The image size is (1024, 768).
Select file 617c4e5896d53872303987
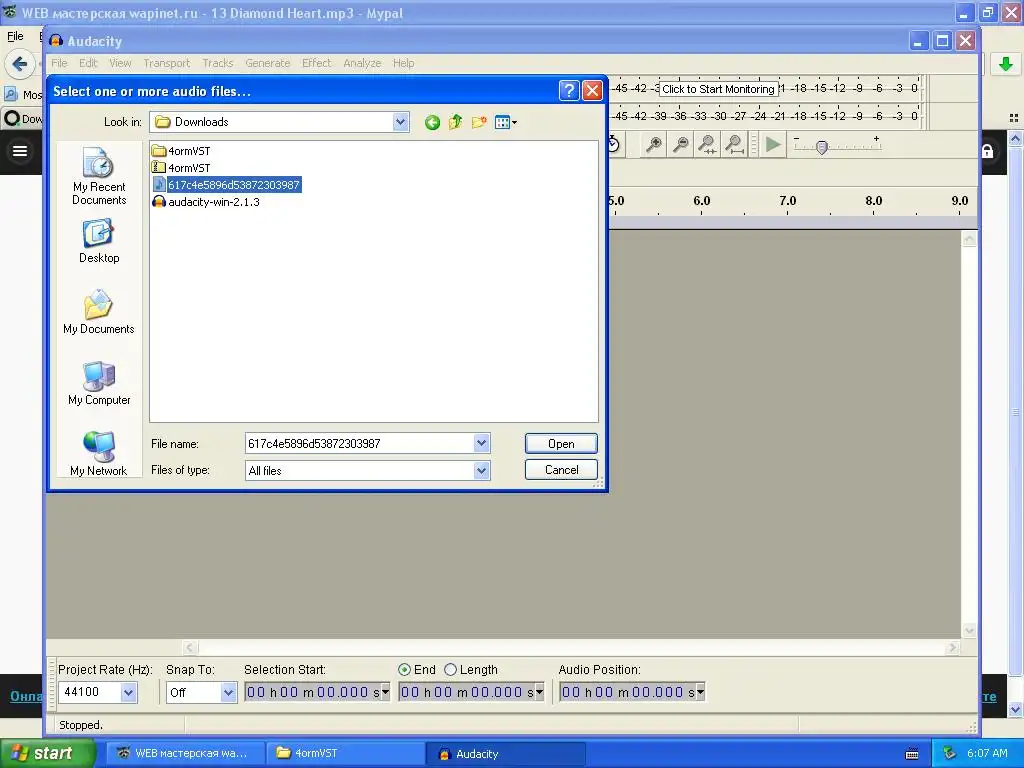coord(227,185)
